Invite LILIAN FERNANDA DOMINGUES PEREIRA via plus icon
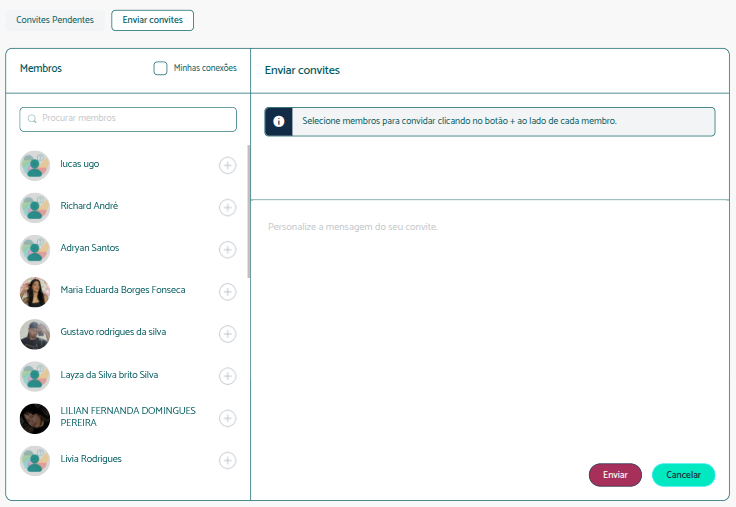Image resolution: width=736 pixels, height=507 pixels. pyautogui.click(x=227, y=418)
